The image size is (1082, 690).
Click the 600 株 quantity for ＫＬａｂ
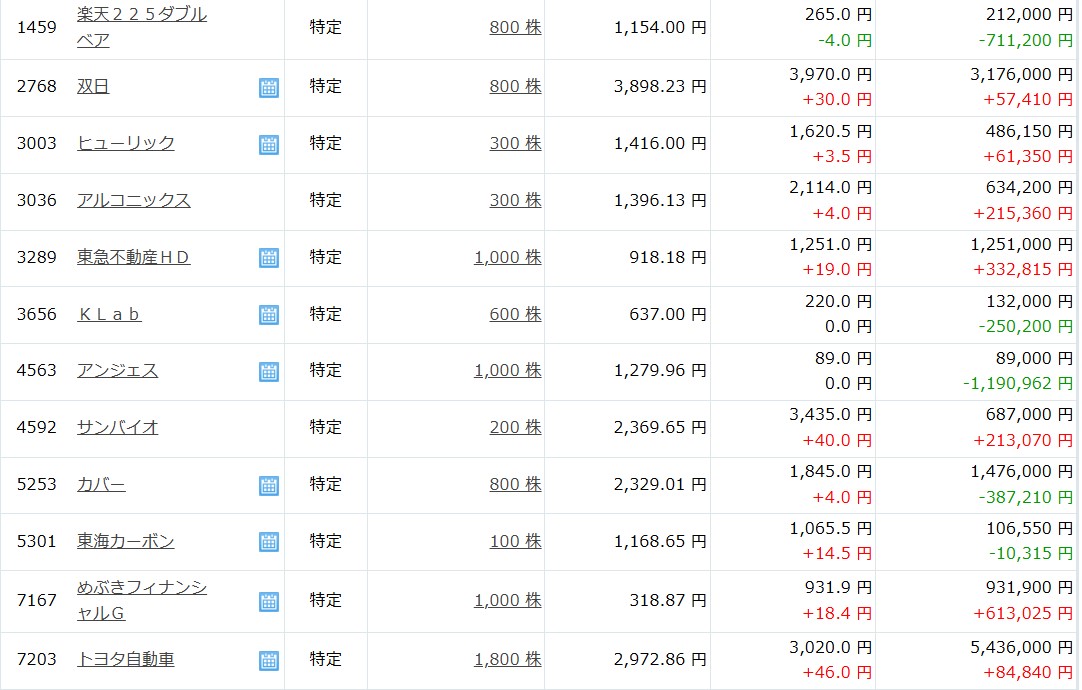(515, 314)
